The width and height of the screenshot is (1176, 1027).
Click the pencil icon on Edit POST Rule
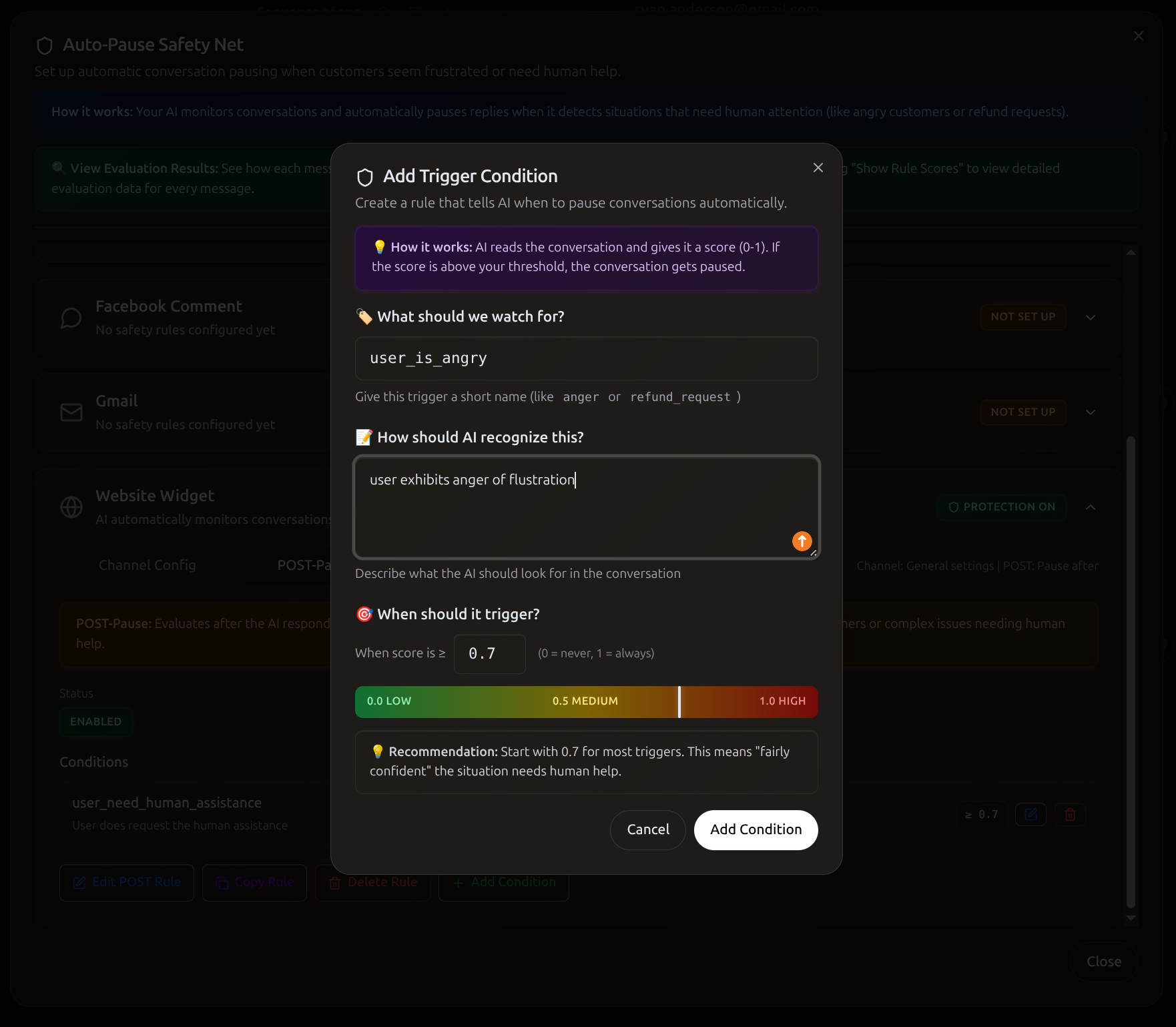79,882
